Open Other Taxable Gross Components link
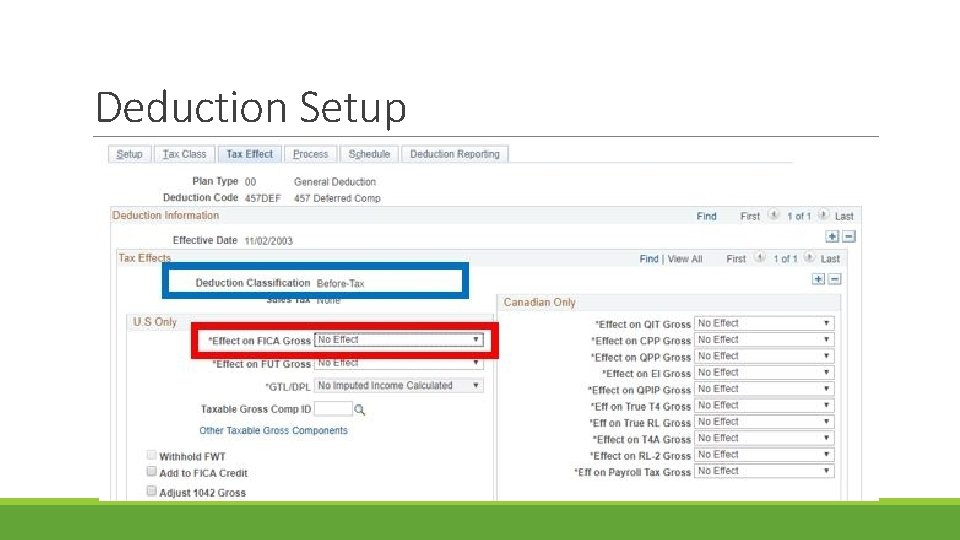The width and height of the screenshot is (960, 540). (x=273, y=431)
